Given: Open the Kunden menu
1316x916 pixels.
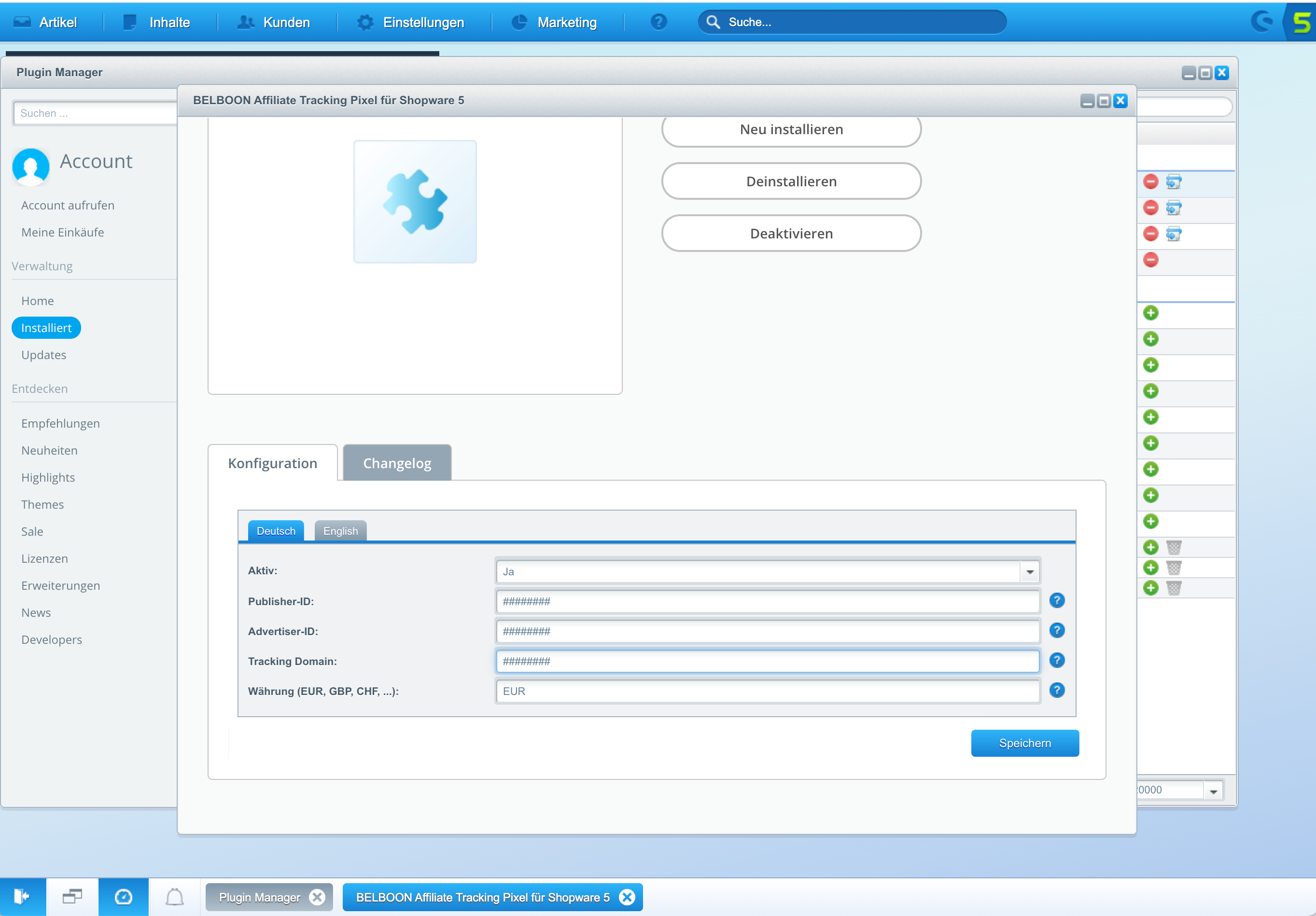Looking at the screenshot, I should tap(274, 22).
